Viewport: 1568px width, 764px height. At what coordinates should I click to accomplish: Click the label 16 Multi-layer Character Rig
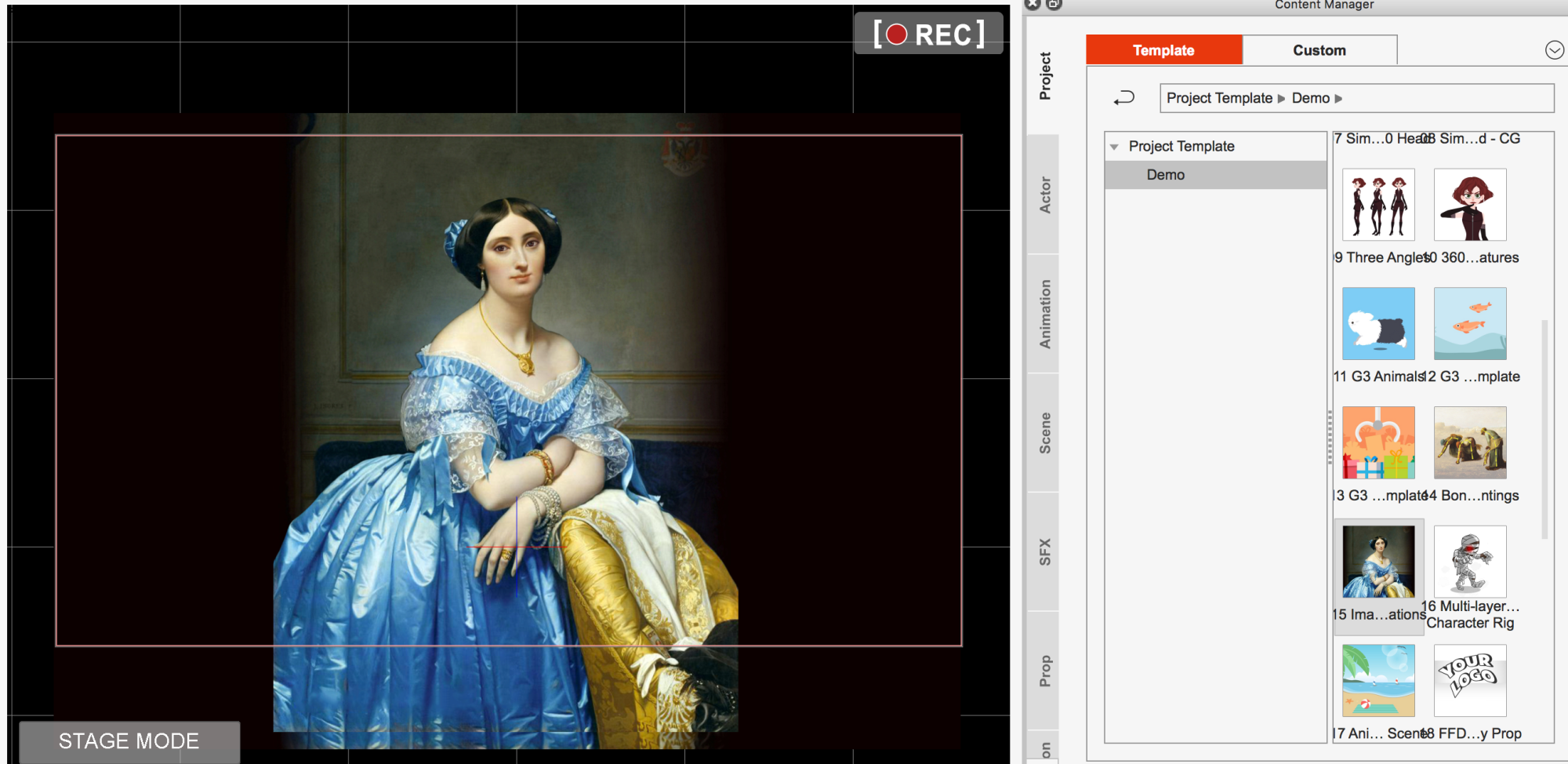tap(1471, 614)
